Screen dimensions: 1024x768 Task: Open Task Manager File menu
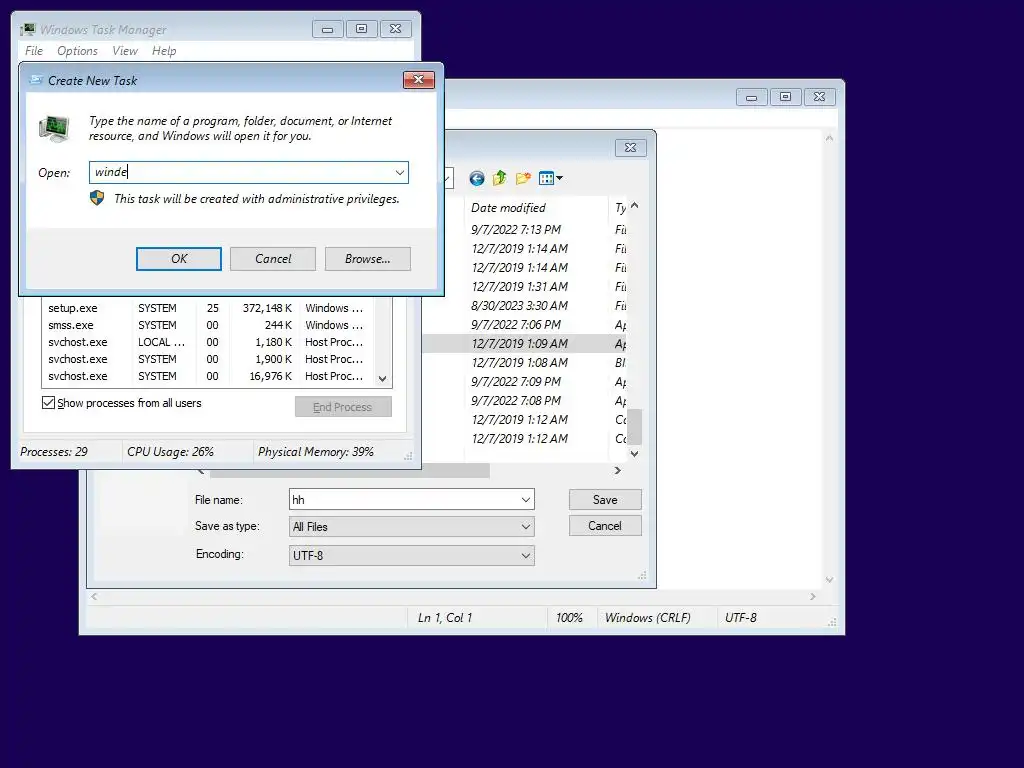[x=34, y=51]
